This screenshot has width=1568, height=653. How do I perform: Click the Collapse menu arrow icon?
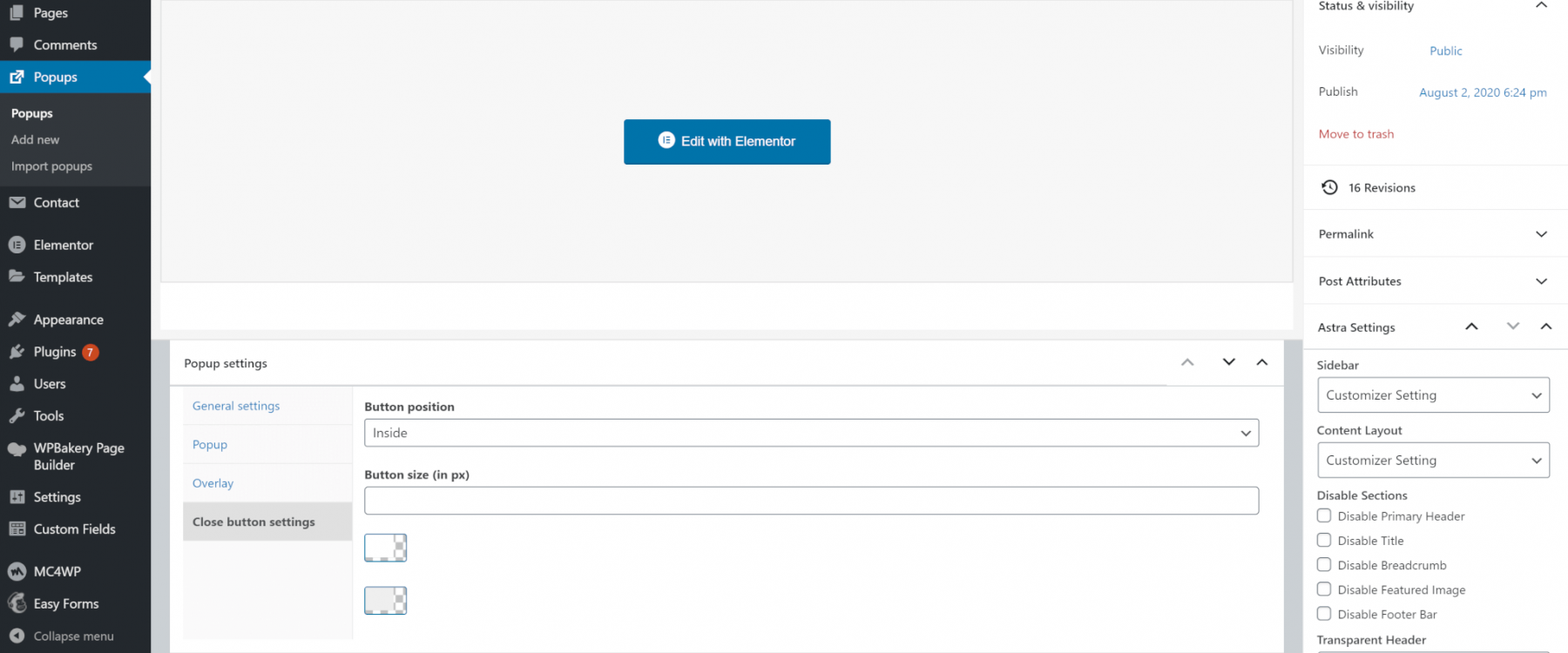[x=17, y=636]
